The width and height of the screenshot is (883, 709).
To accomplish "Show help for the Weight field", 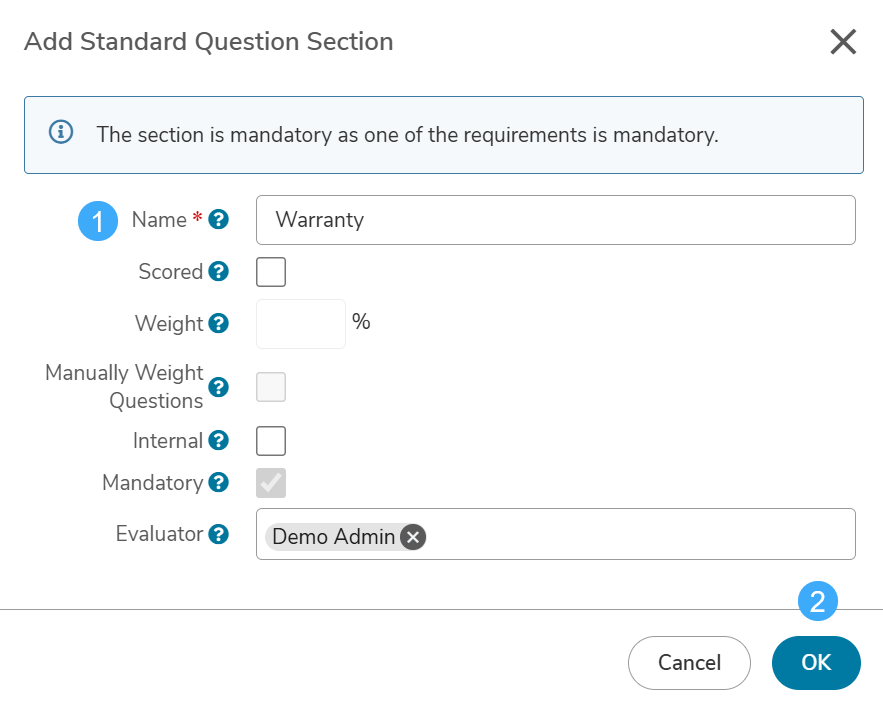I will pyautogui.click(x=218, y=323).
